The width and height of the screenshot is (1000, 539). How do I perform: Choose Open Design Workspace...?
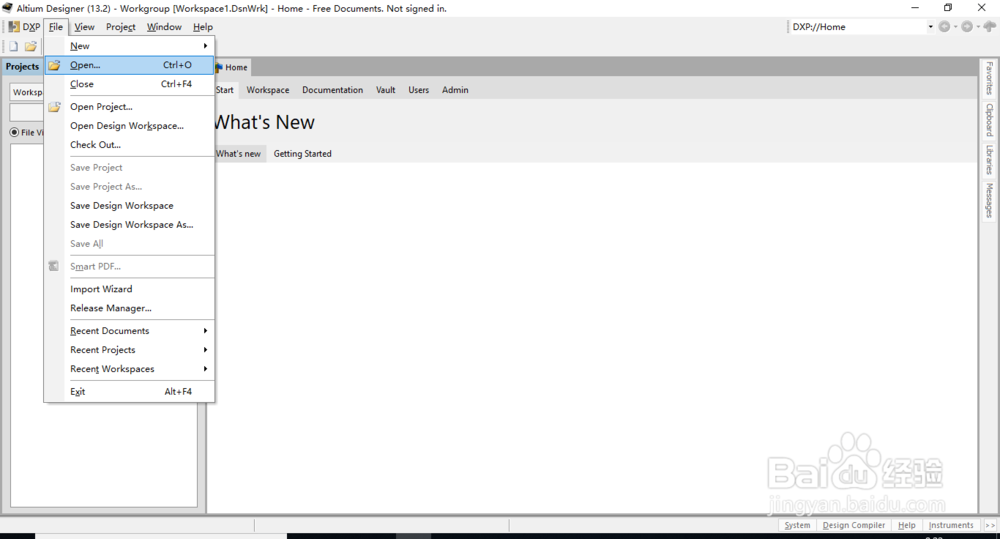(x=129, y=126)
